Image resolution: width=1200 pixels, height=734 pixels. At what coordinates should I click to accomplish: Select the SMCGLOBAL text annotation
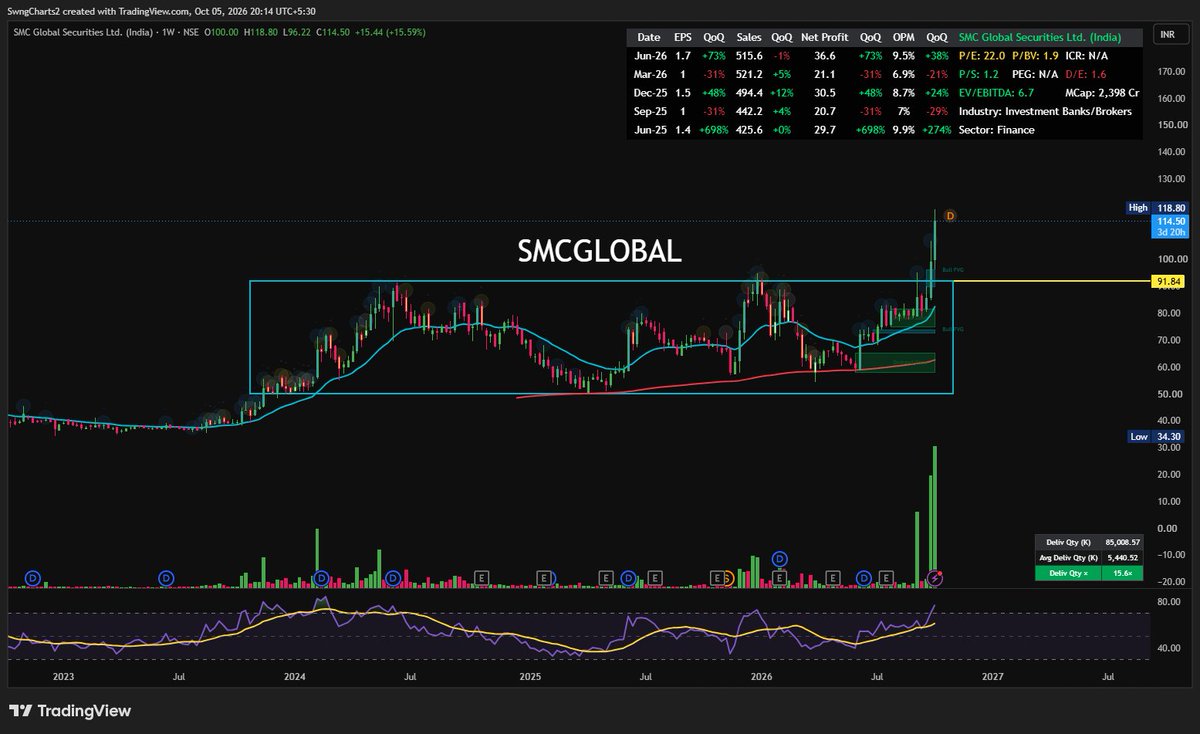(600, 253)
